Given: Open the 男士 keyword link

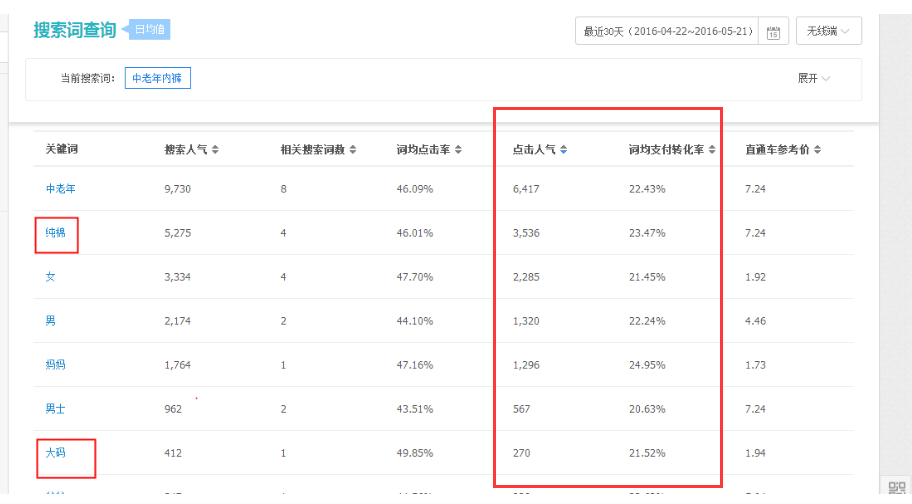Looking at the screenshot, I should pyautogui.click(x=55, y=409).
